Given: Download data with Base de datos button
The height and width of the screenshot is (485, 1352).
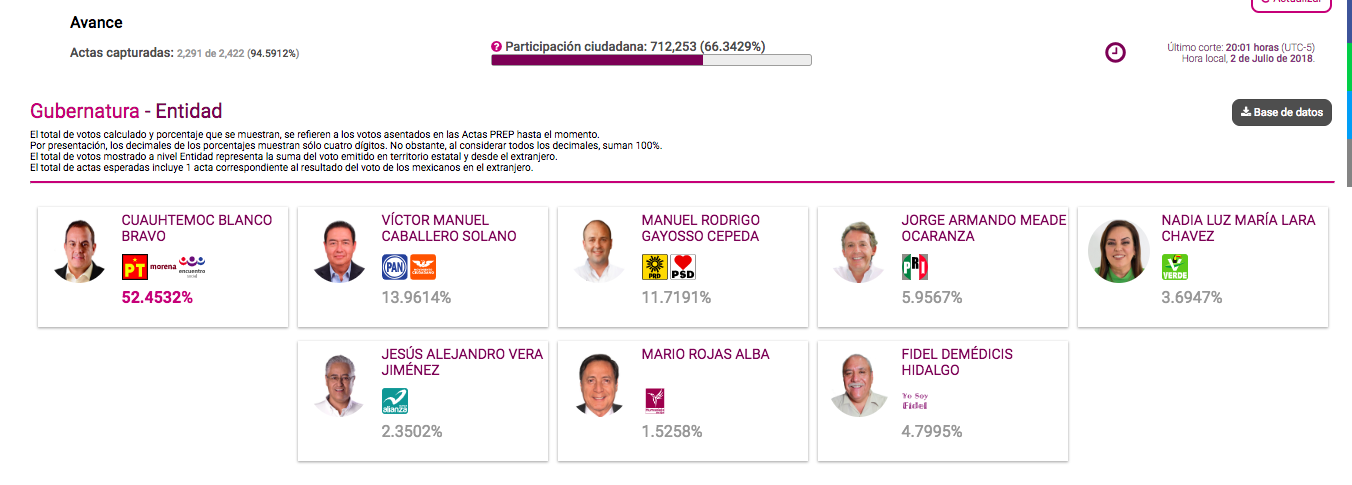Looking at the screenshot, I should [1282, 112].
